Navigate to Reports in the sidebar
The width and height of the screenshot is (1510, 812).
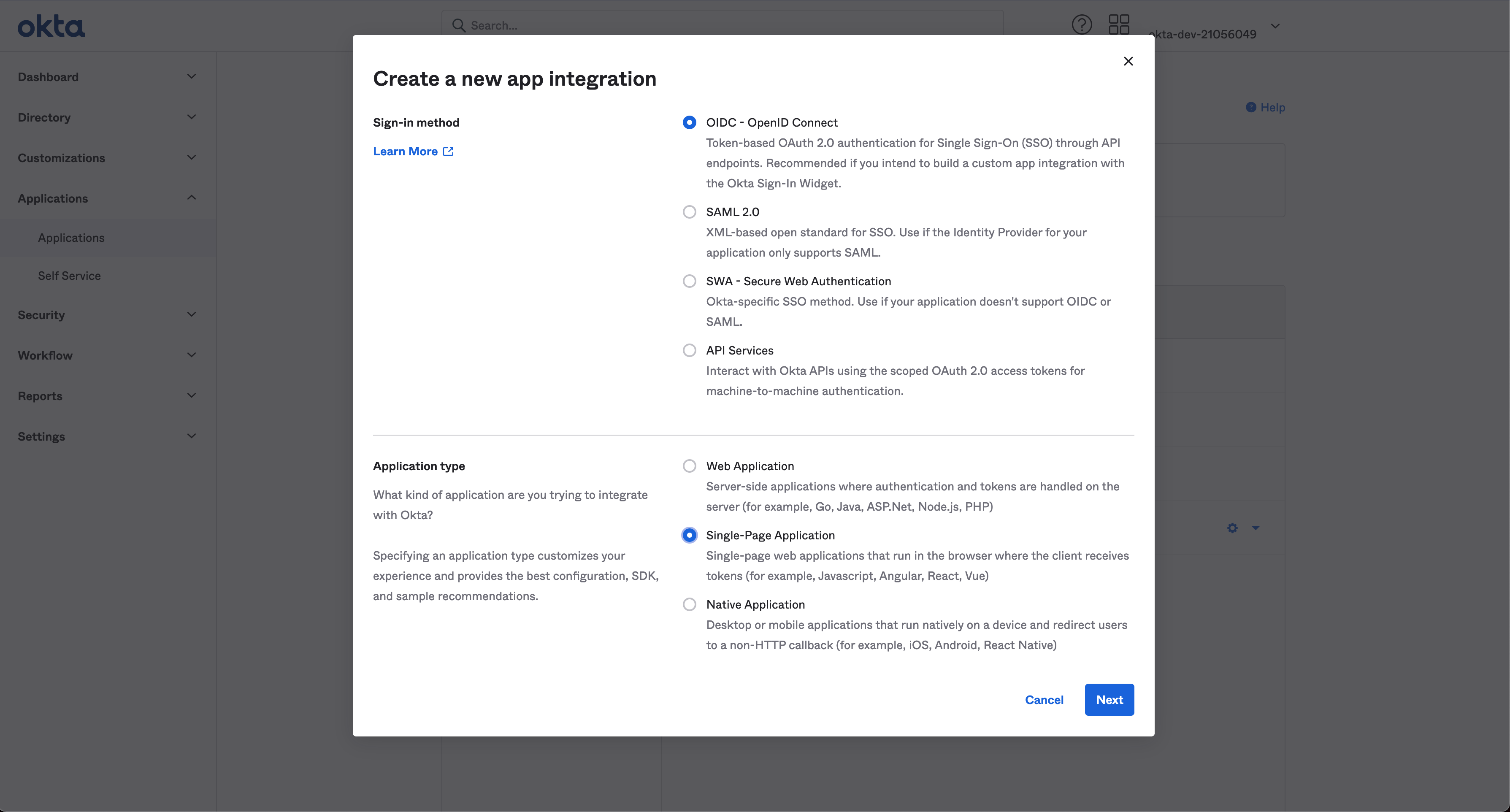click(40, 396)
